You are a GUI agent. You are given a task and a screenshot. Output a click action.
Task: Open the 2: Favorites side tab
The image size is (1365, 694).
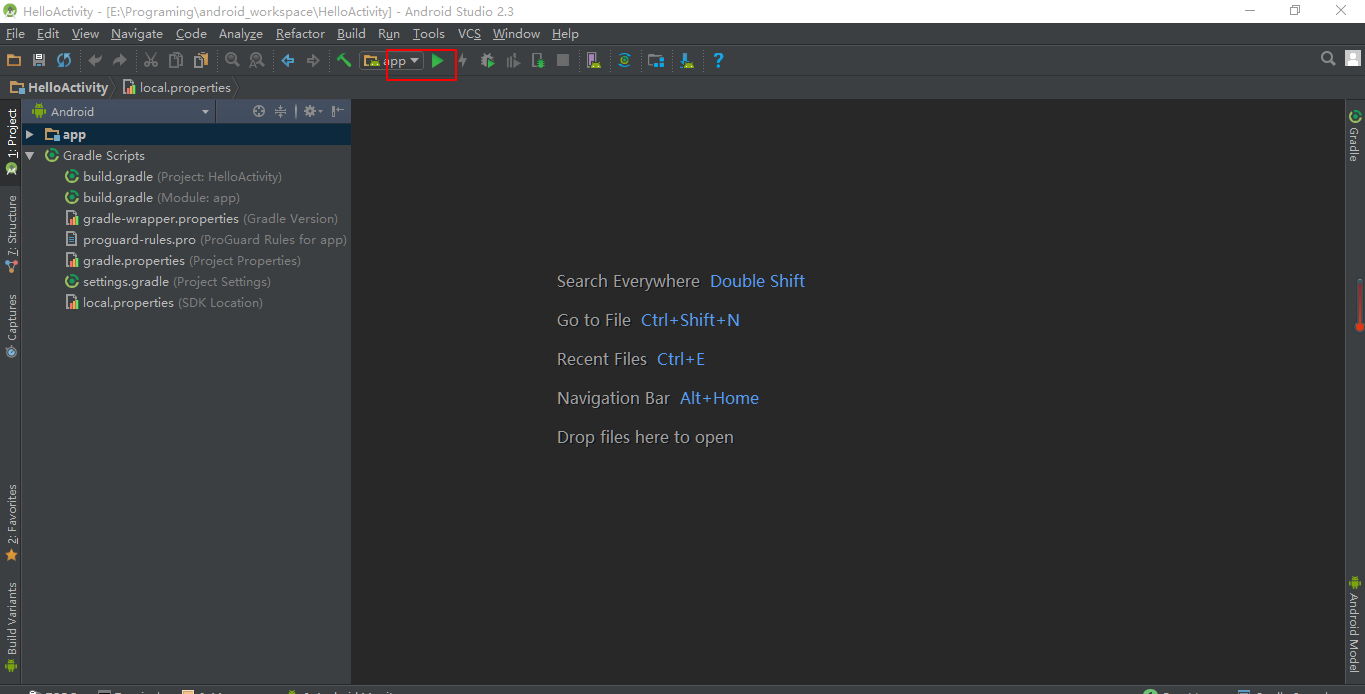pyautogui.click(x=11, y=523)
